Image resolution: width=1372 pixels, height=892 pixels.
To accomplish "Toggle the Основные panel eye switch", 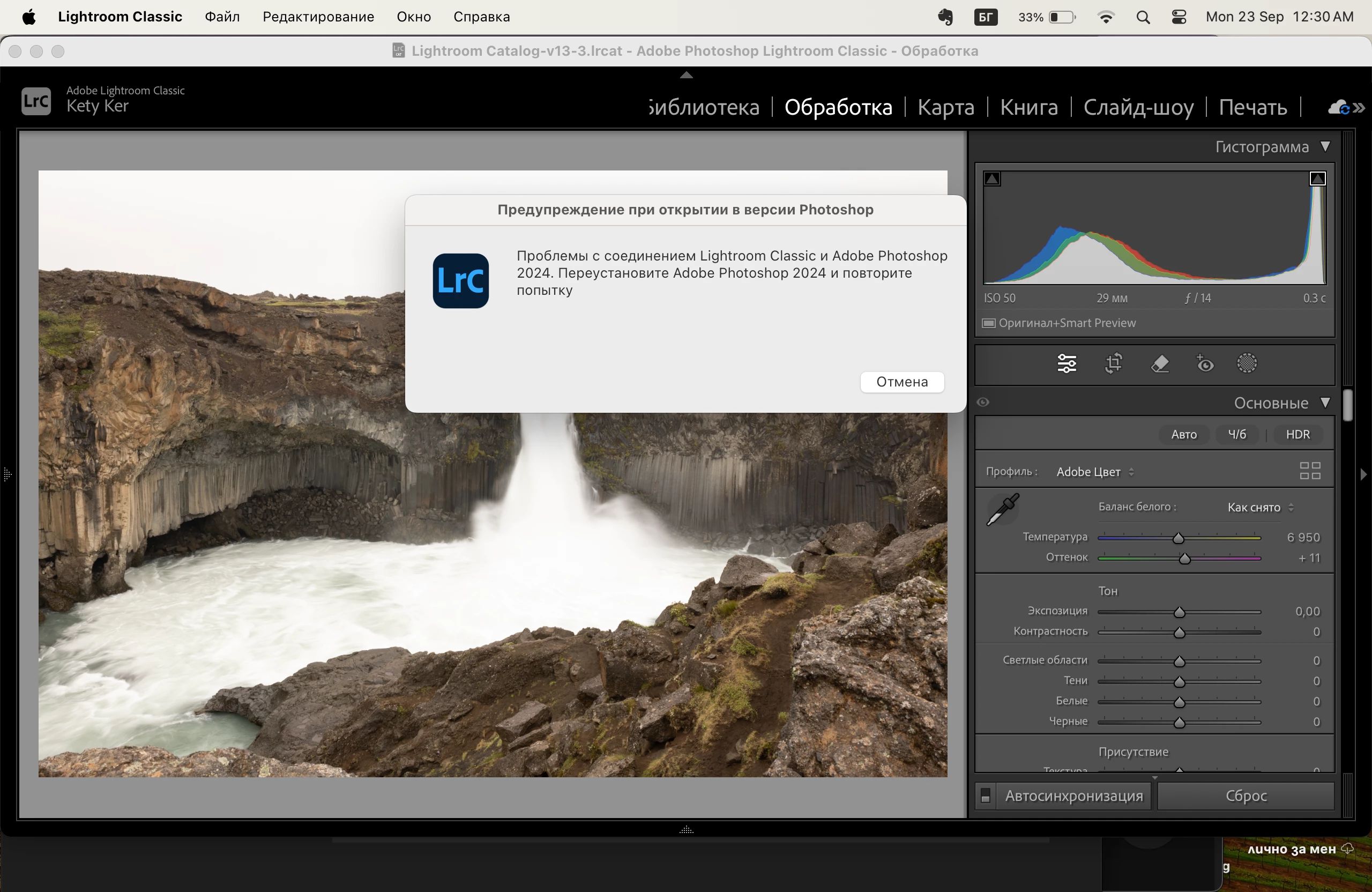I will pyautogui.click(x=983, y=403).
